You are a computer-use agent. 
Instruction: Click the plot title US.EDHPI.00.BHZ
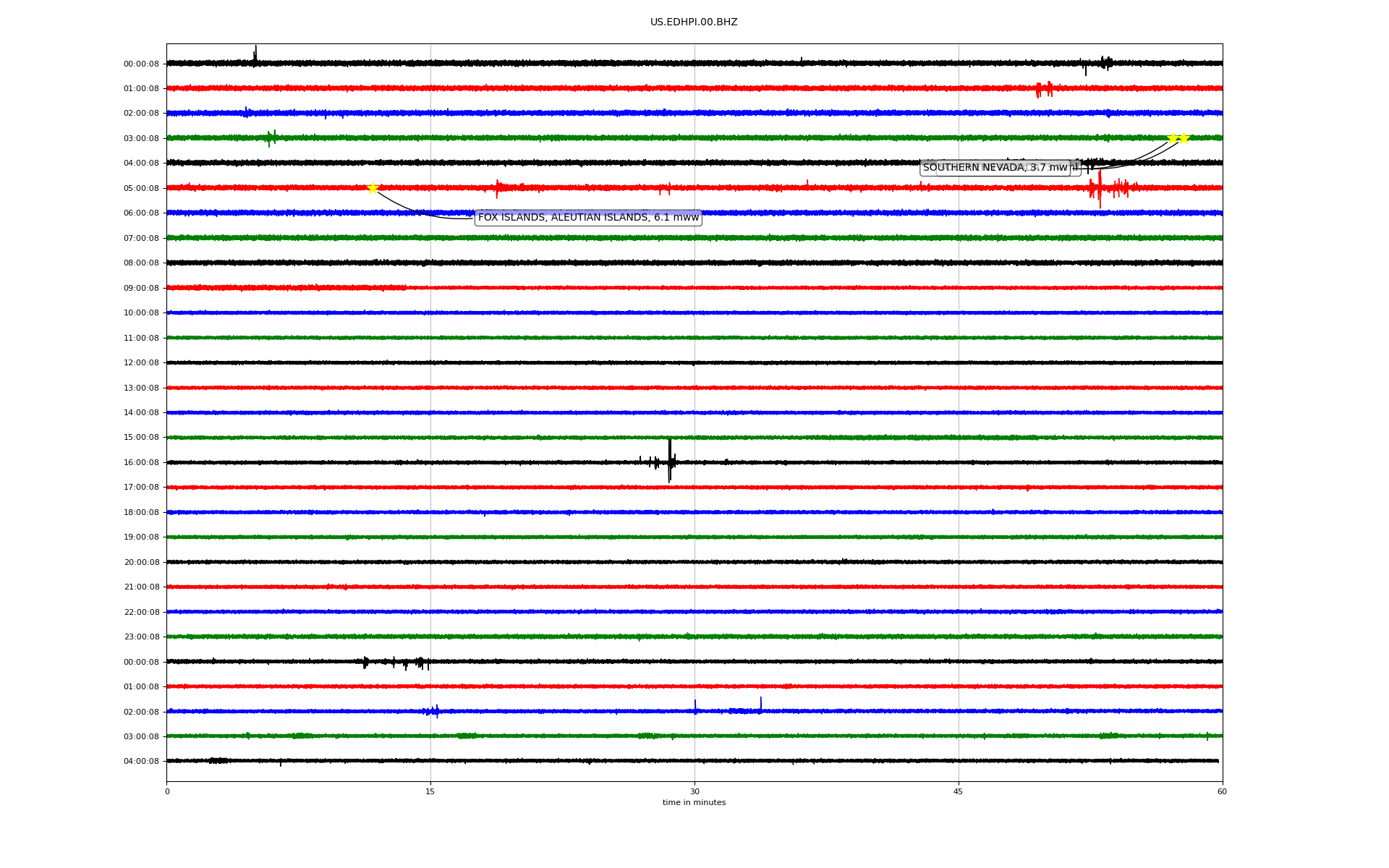[x=693, y=22]
